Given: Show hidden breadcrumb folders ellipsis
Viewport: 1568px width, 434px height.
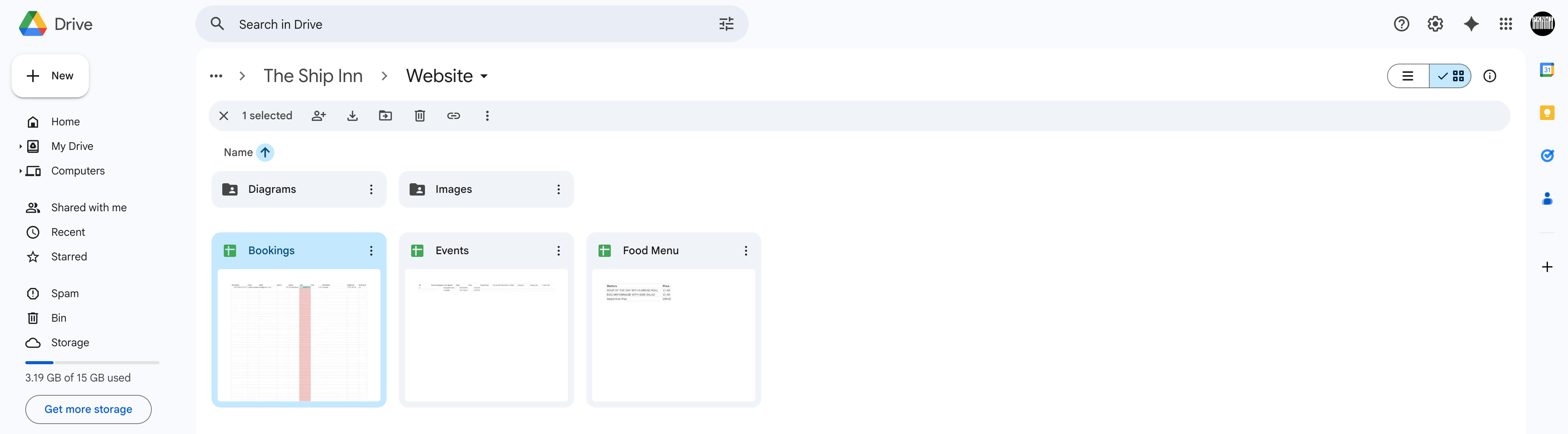Looking at the screenshot, I should (216, 76).
